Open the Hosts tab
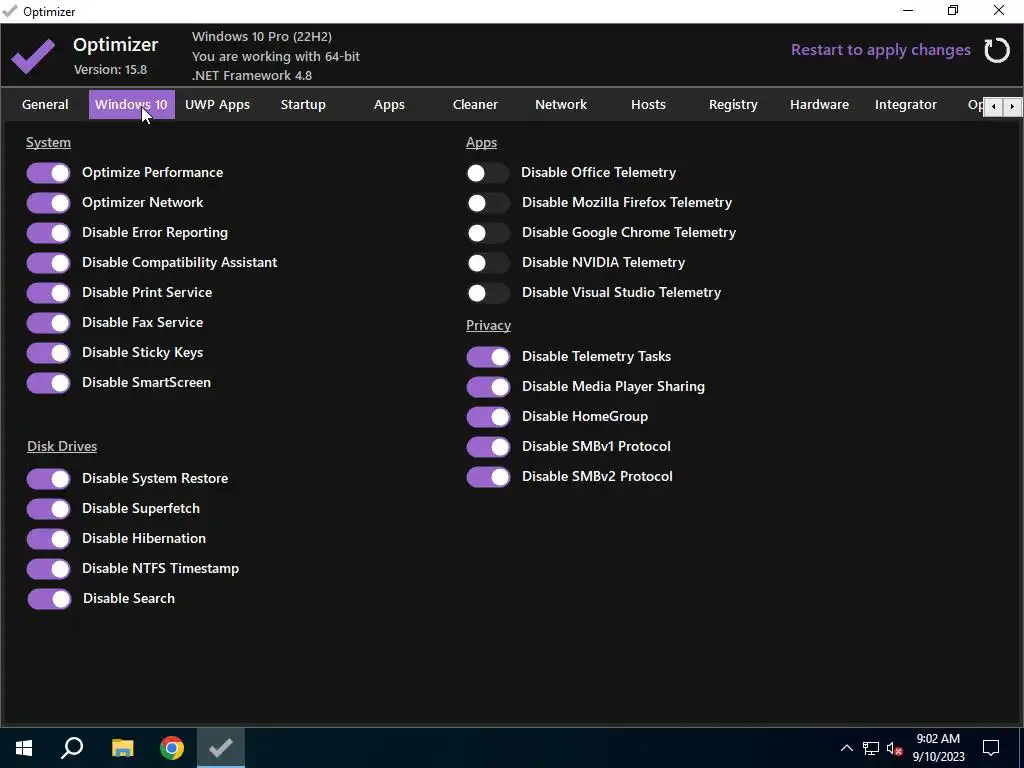 (648, 104)
